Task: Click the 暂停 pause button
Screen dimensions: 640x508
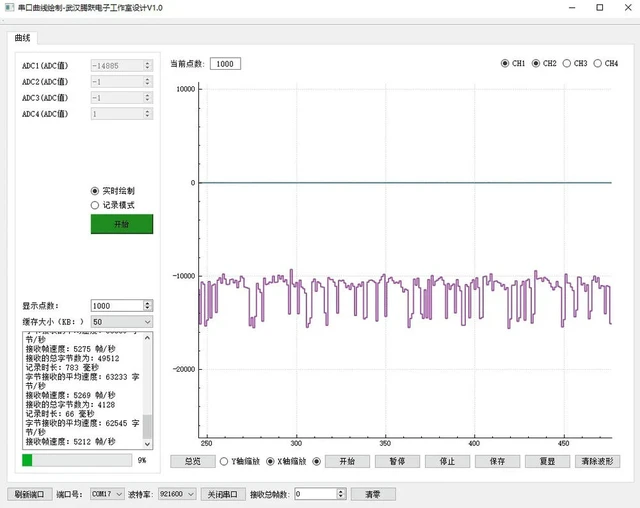Action: tap(397, 461)
